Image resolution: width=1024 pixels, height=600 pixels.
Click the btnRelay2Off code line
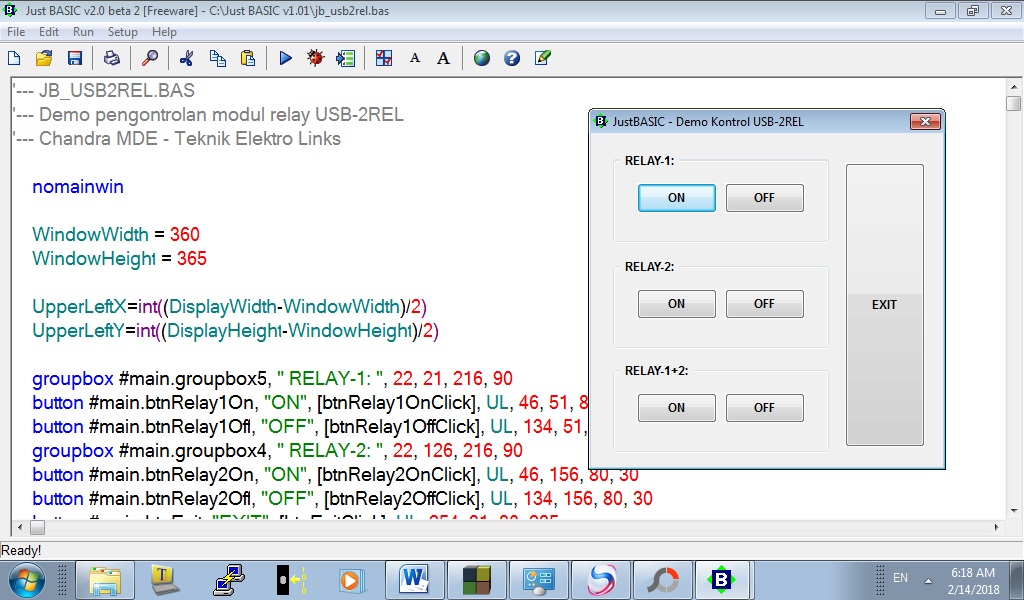coord(342,499)
